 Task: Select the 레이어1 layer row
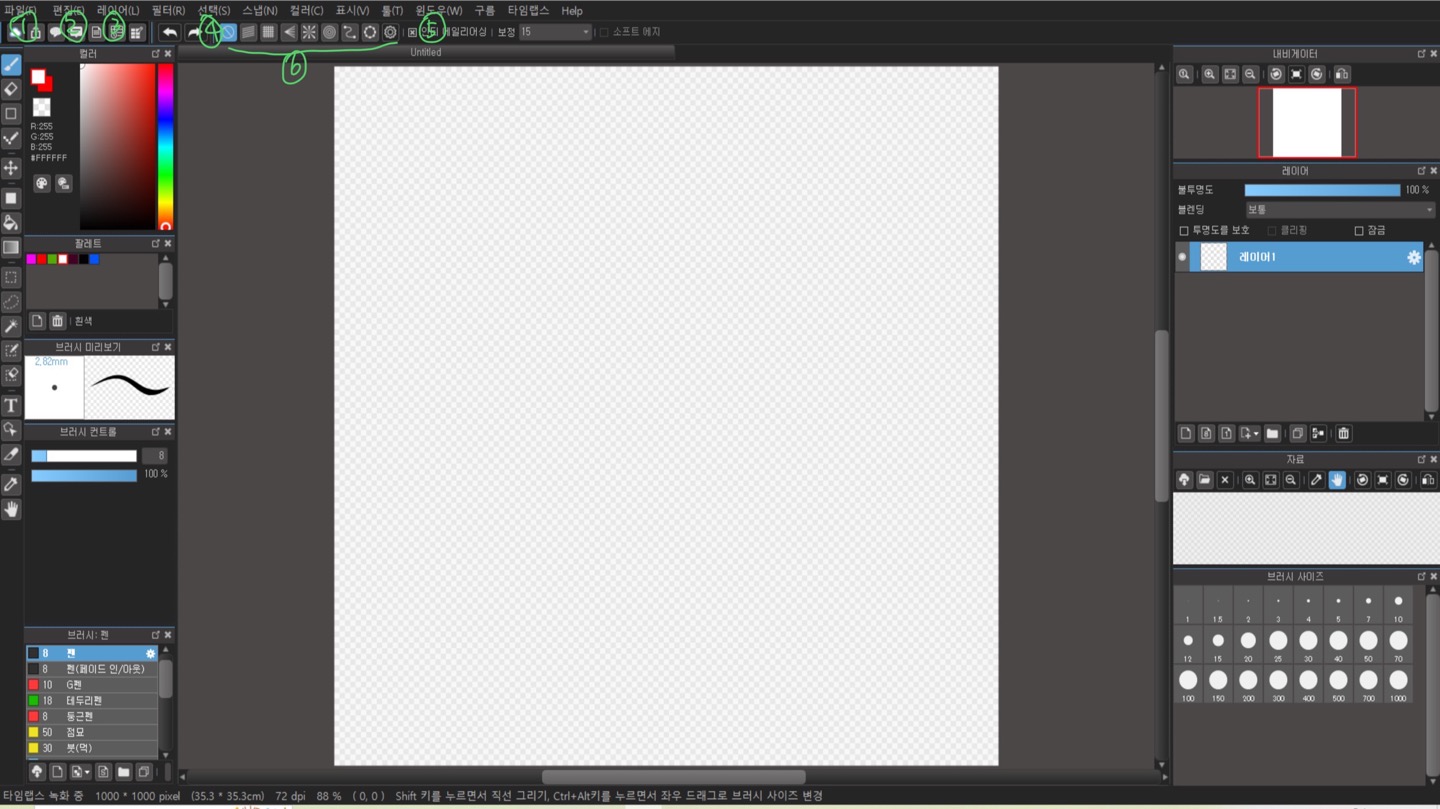(x=1299, y=257)
